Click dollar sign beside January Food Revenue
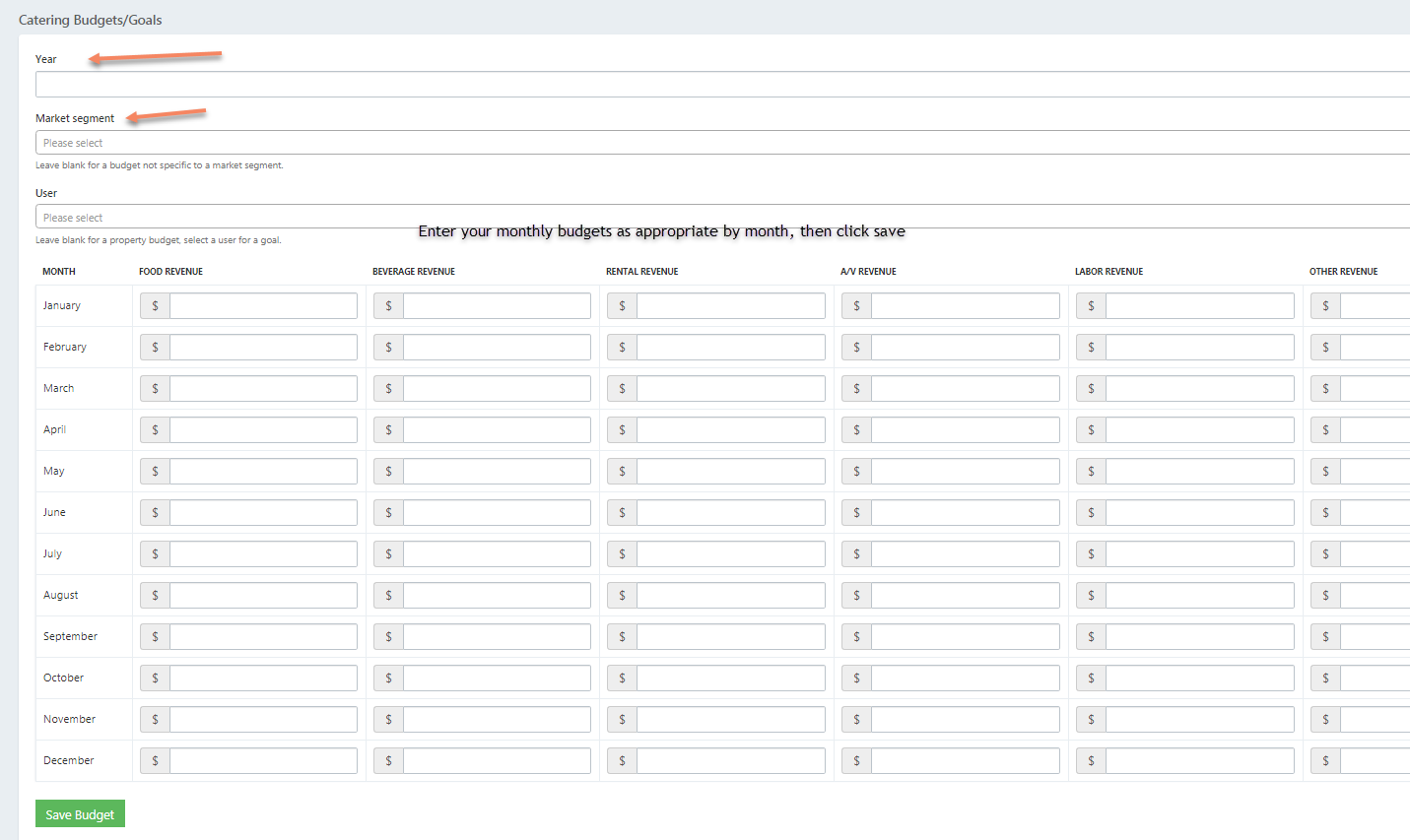The width and height of the screenshot is (1410, 840). [x=155, y=306]
